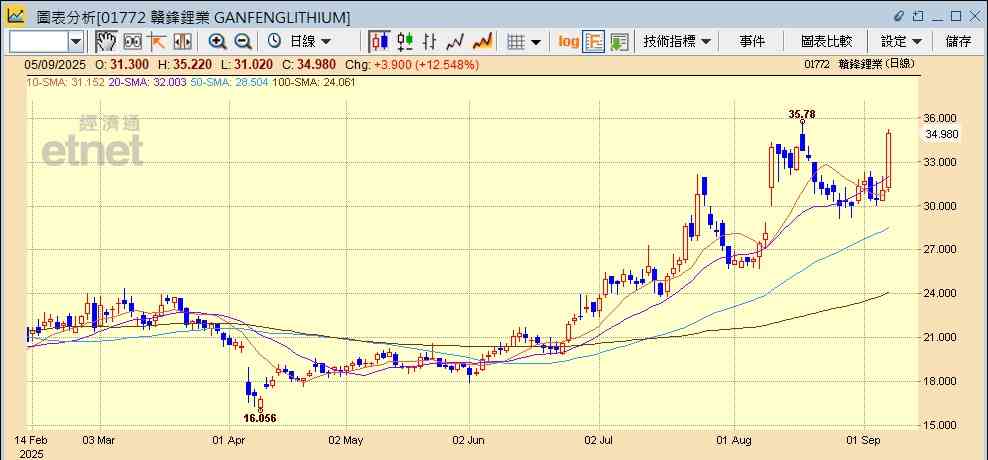Image resolution: width=988 pixels, height=460 pixels.
Task: Switch to orange area chart type
Action: [482, 42]
